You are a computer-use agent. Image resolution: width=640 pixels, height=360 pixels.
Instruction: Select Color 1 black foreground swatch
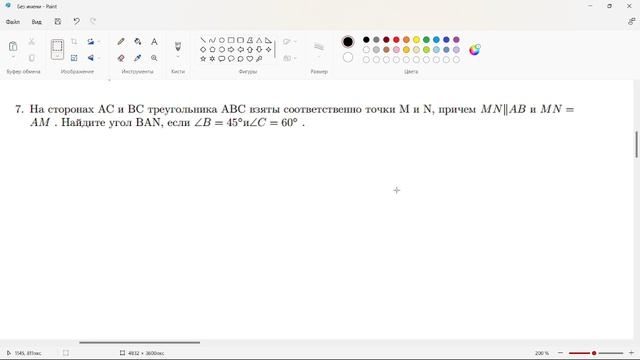coord(348,42)
